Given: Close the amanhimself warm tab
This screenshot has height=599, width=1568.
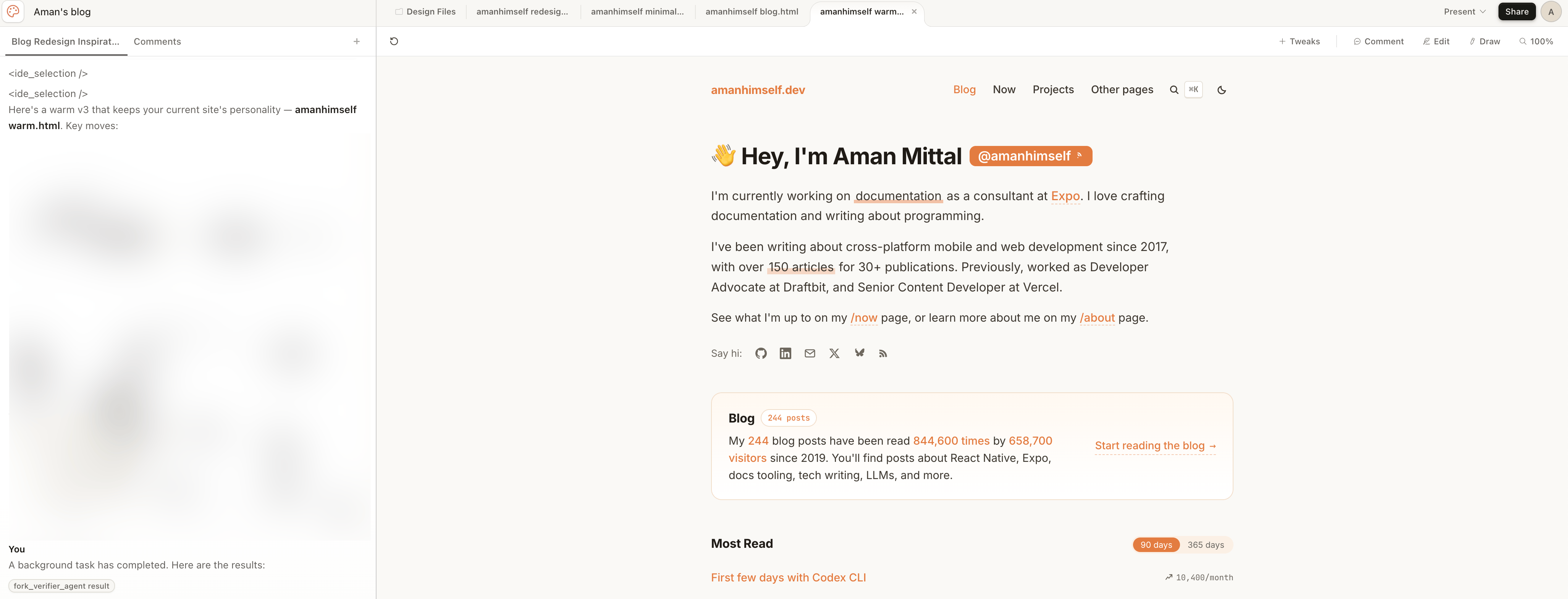Looking at the screenshot, I should (x=914, y=11).
